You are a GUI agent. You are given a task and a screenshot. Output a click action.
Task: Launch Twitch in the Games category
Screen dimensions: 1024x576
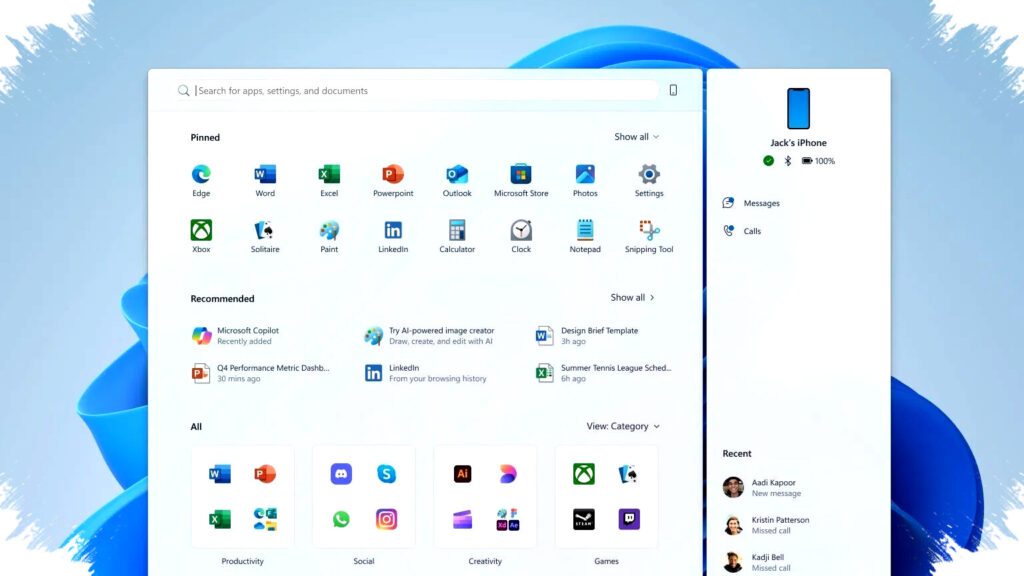630,519
